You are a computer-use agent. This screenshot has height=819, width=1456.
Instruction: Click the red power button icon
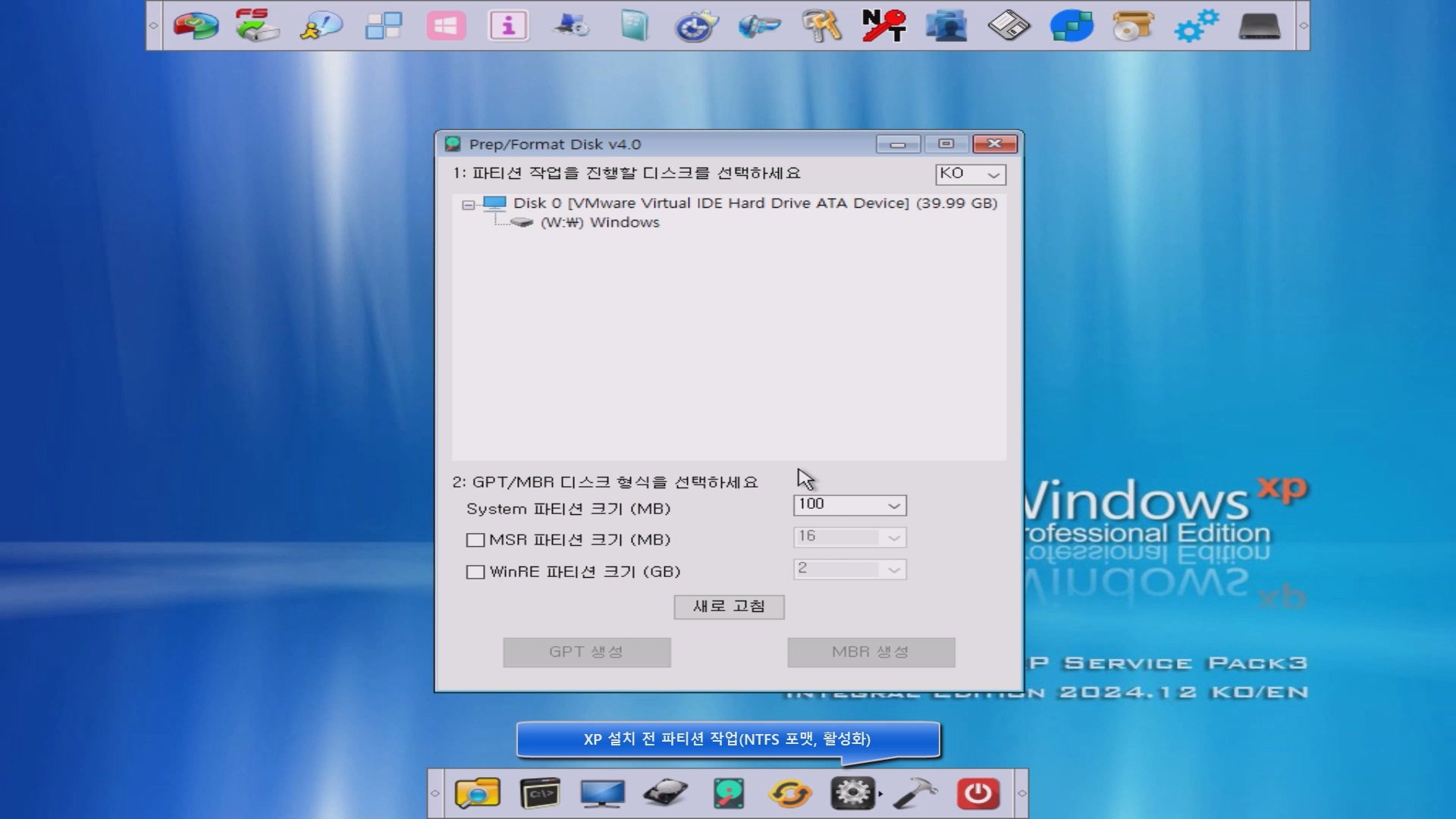tap(977, 794)
